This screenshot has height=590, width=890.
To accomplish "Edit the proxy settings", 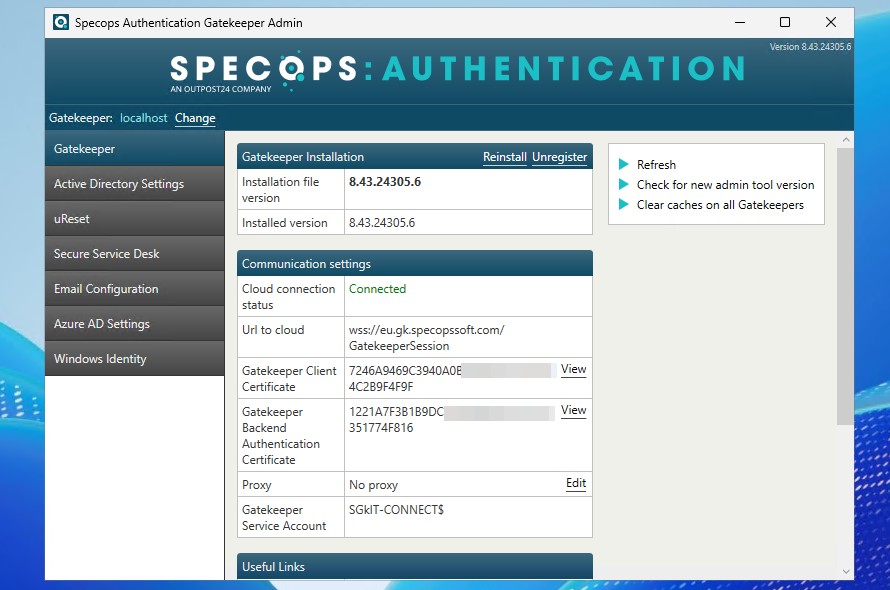I will [x=575, y=483].
